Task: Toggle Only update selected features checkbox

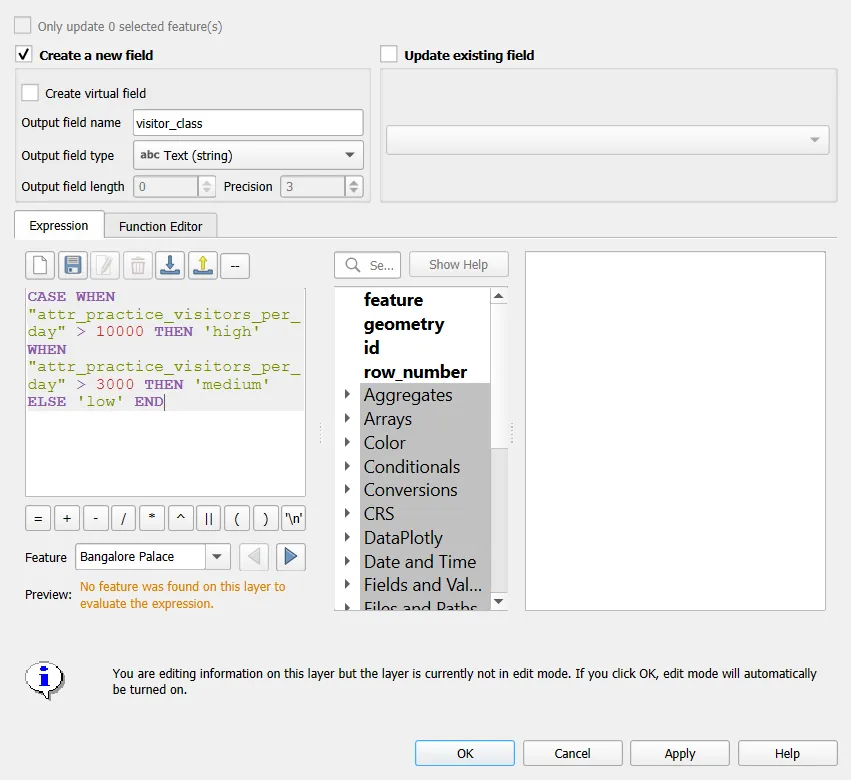Action: coord(22,26)
